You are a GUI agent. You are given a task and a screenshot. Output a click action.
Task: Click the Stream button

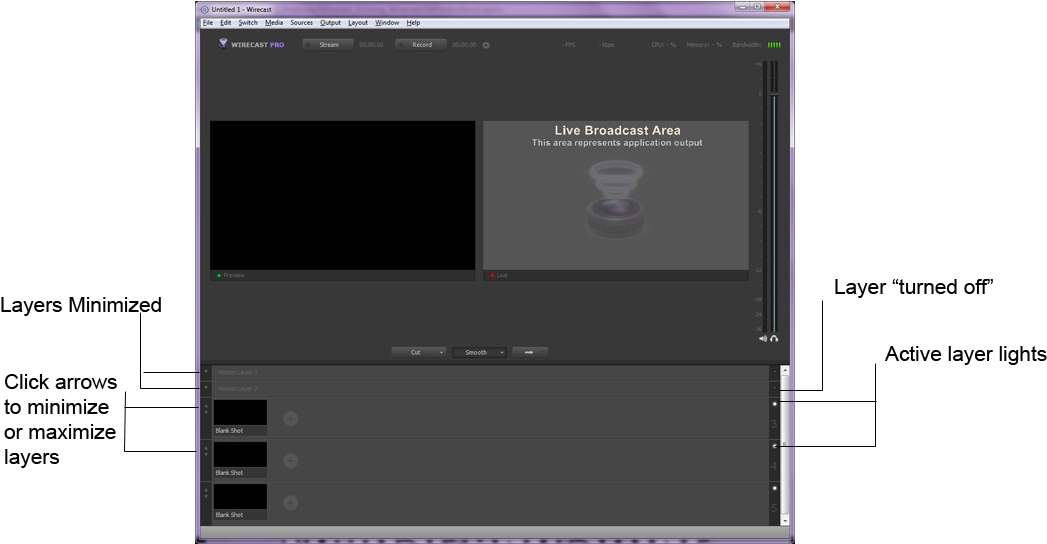click(328, 45)
